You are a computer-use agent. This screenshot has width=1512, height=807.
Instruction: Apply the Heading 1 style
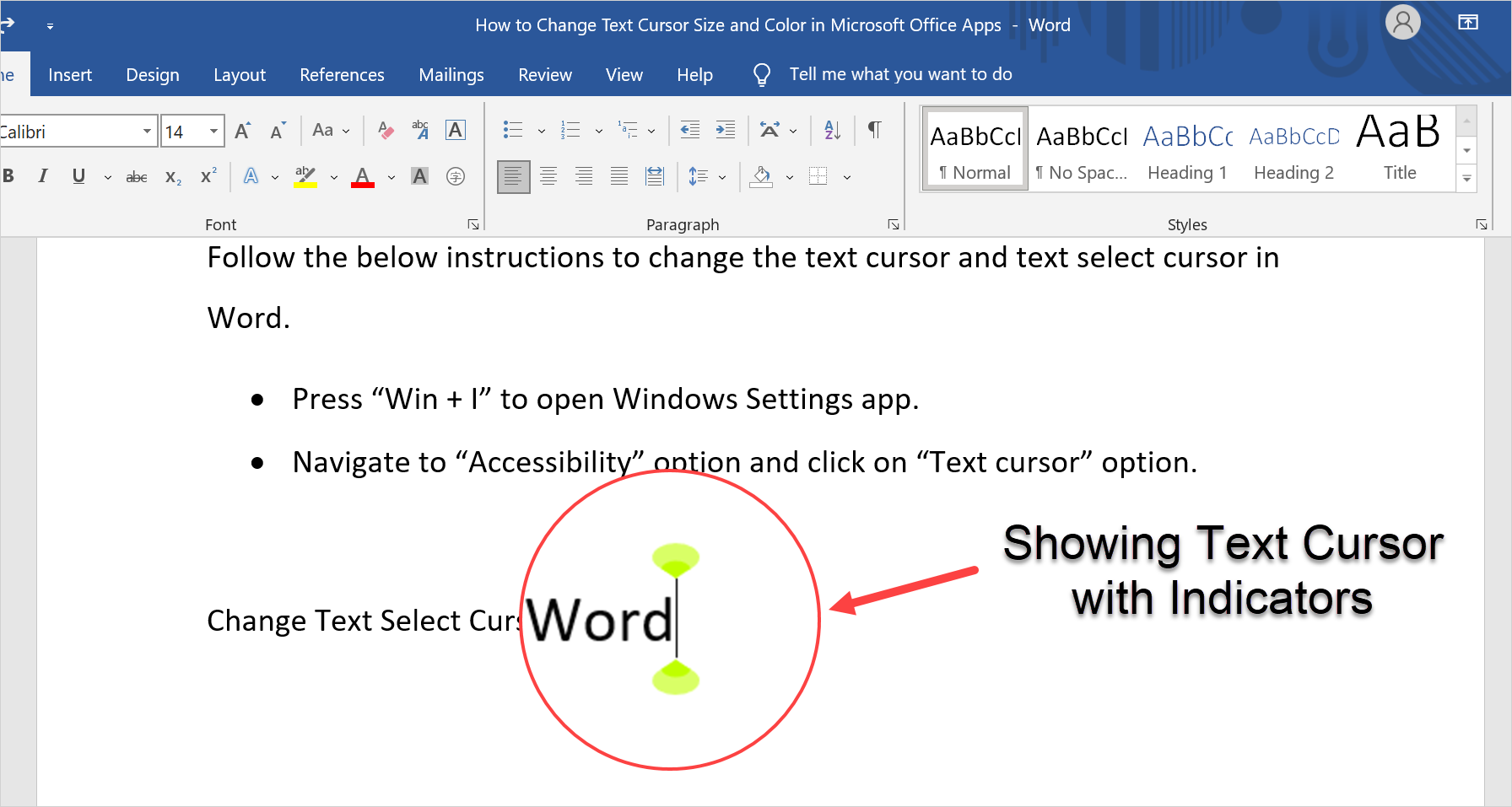1187,149
